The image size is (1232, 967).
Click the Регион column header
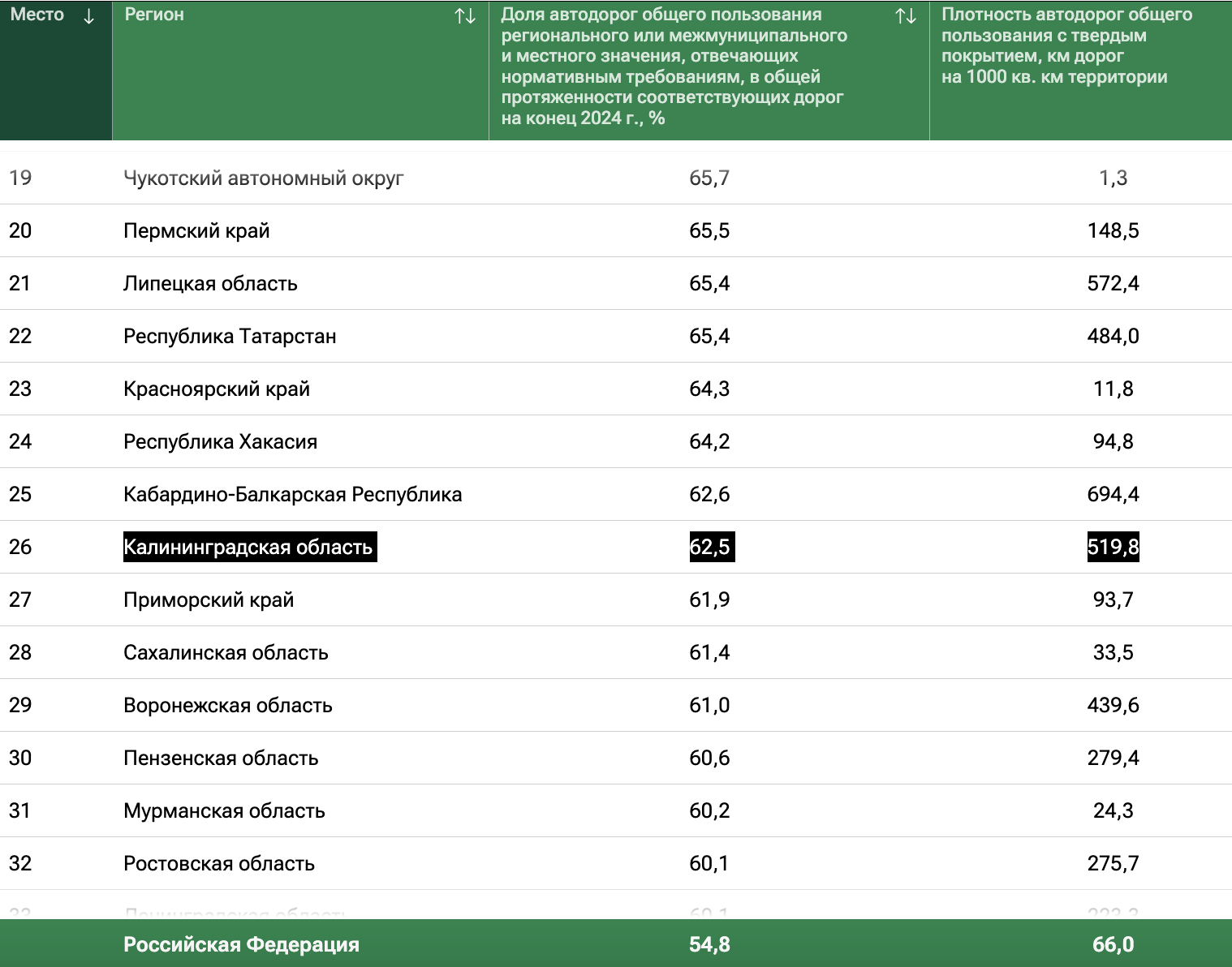coord(300,71)
